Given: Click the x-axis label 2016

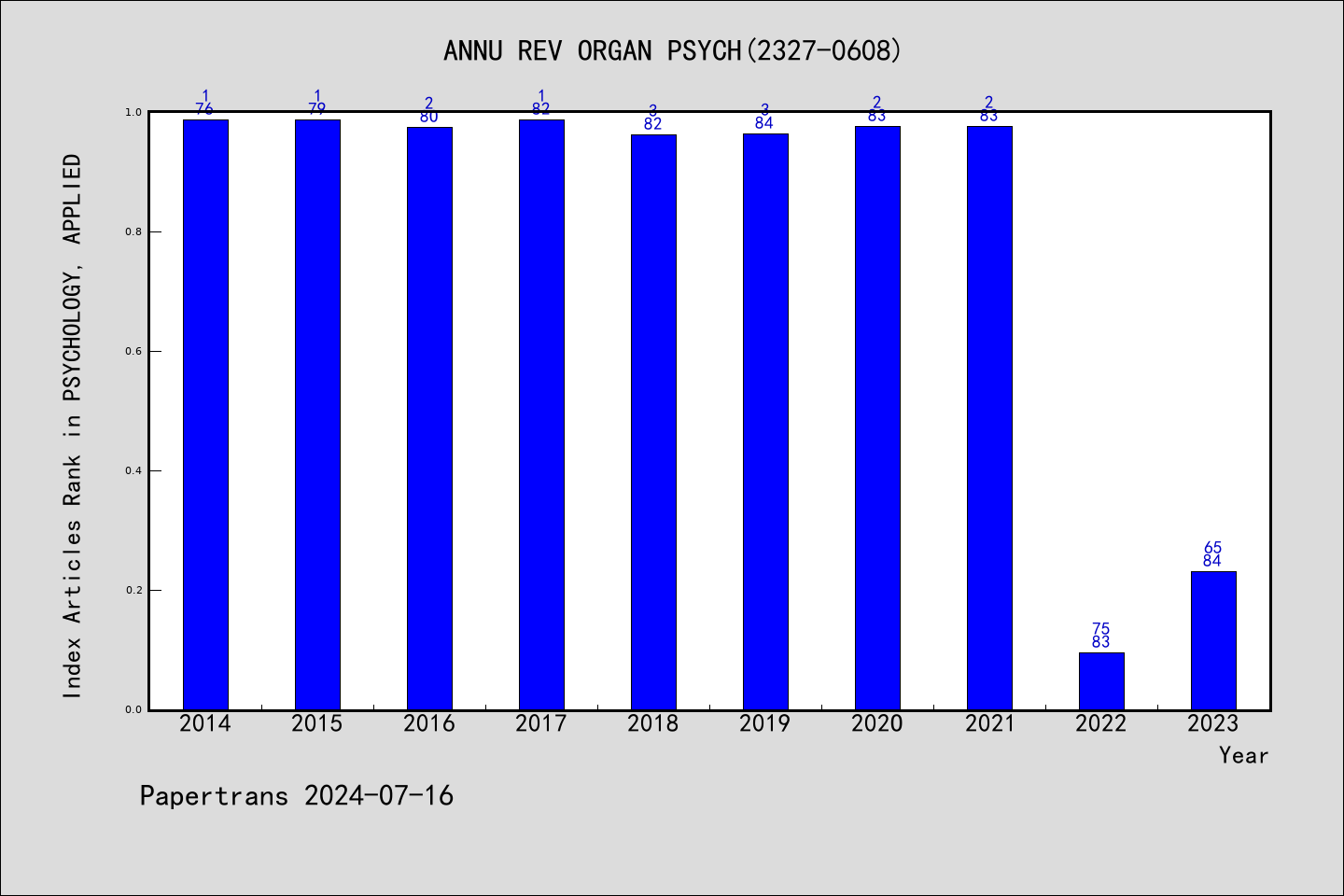Looking at the screenshot, I should click(429, 723).
